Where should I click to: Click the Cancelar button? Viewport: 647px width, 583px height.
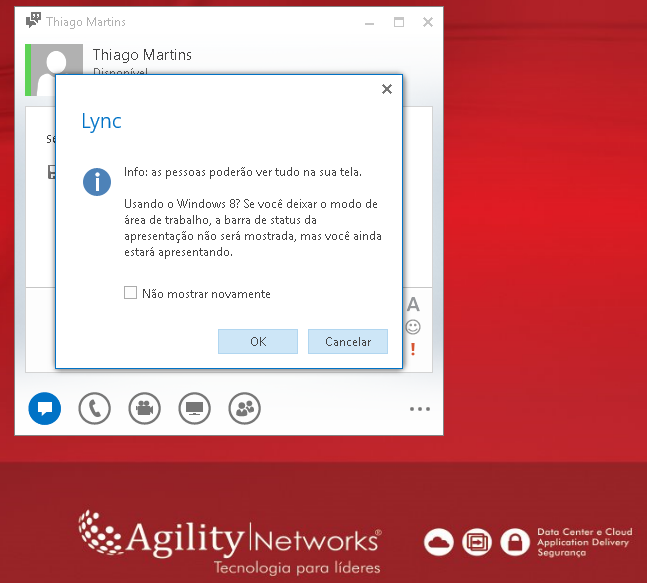347,342
